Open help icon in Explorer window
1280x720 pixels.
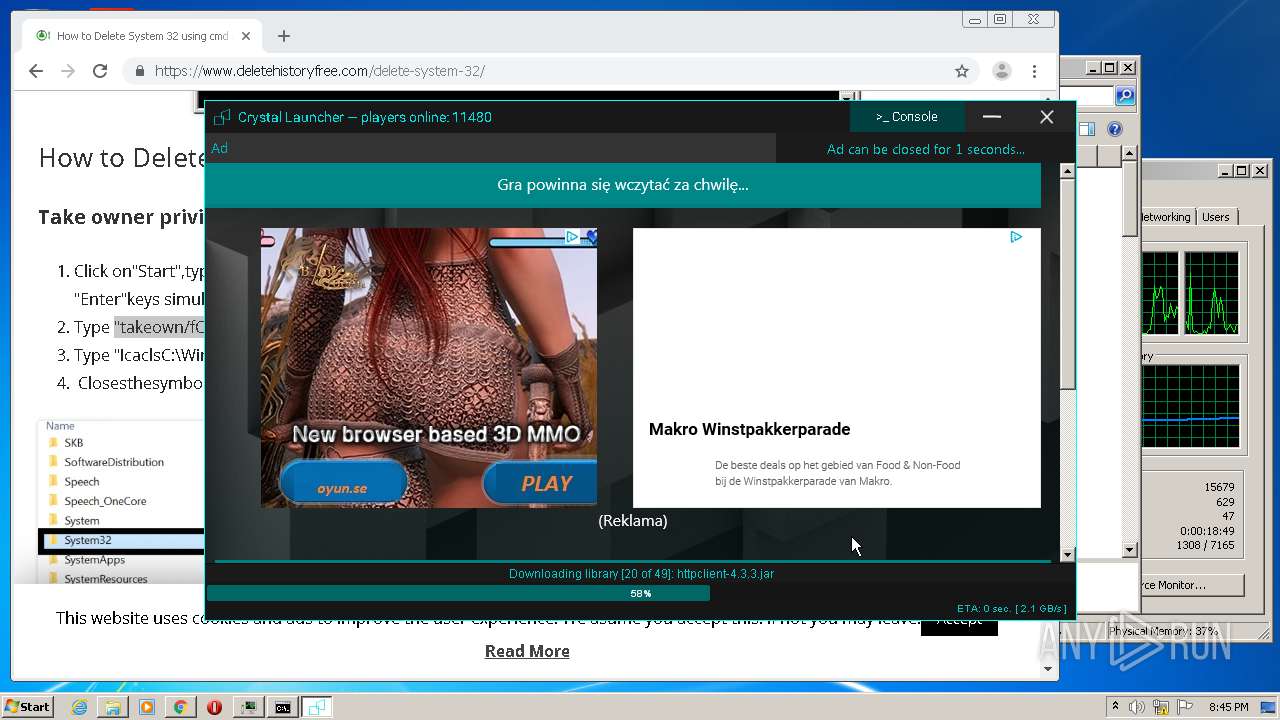point(1115,129)
